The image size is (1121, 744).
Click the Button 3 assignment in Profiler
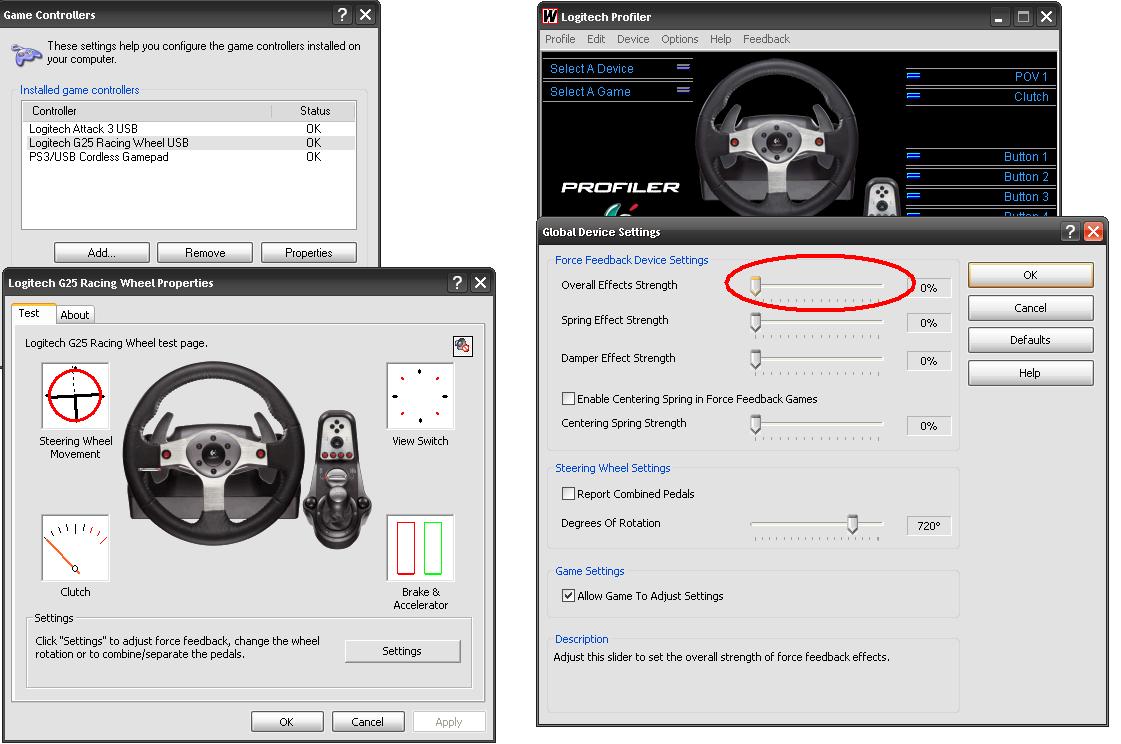tap(981, 197)
